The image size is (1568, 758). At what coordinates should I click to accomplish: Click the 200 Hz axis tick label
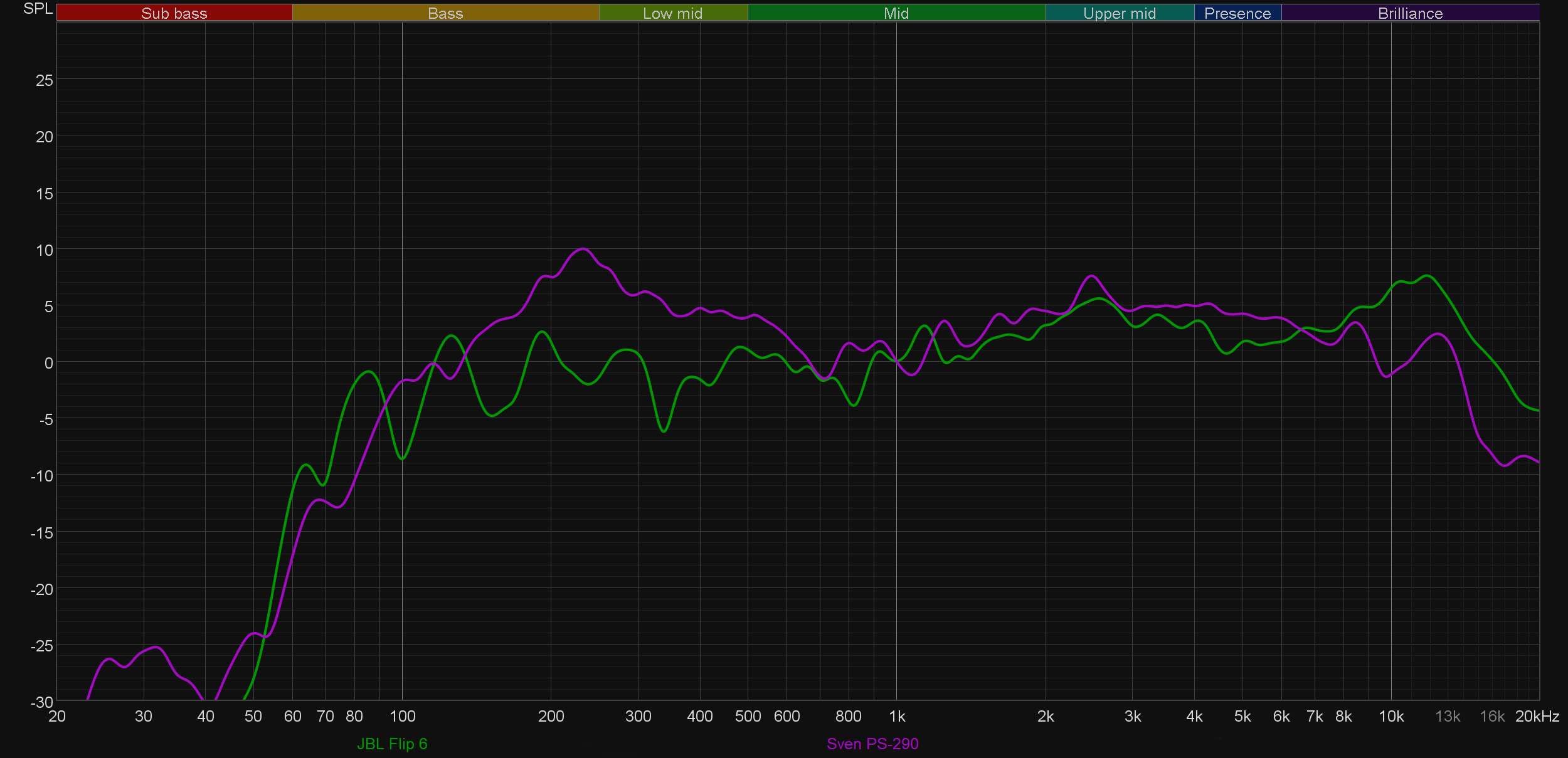click(551, 716)
